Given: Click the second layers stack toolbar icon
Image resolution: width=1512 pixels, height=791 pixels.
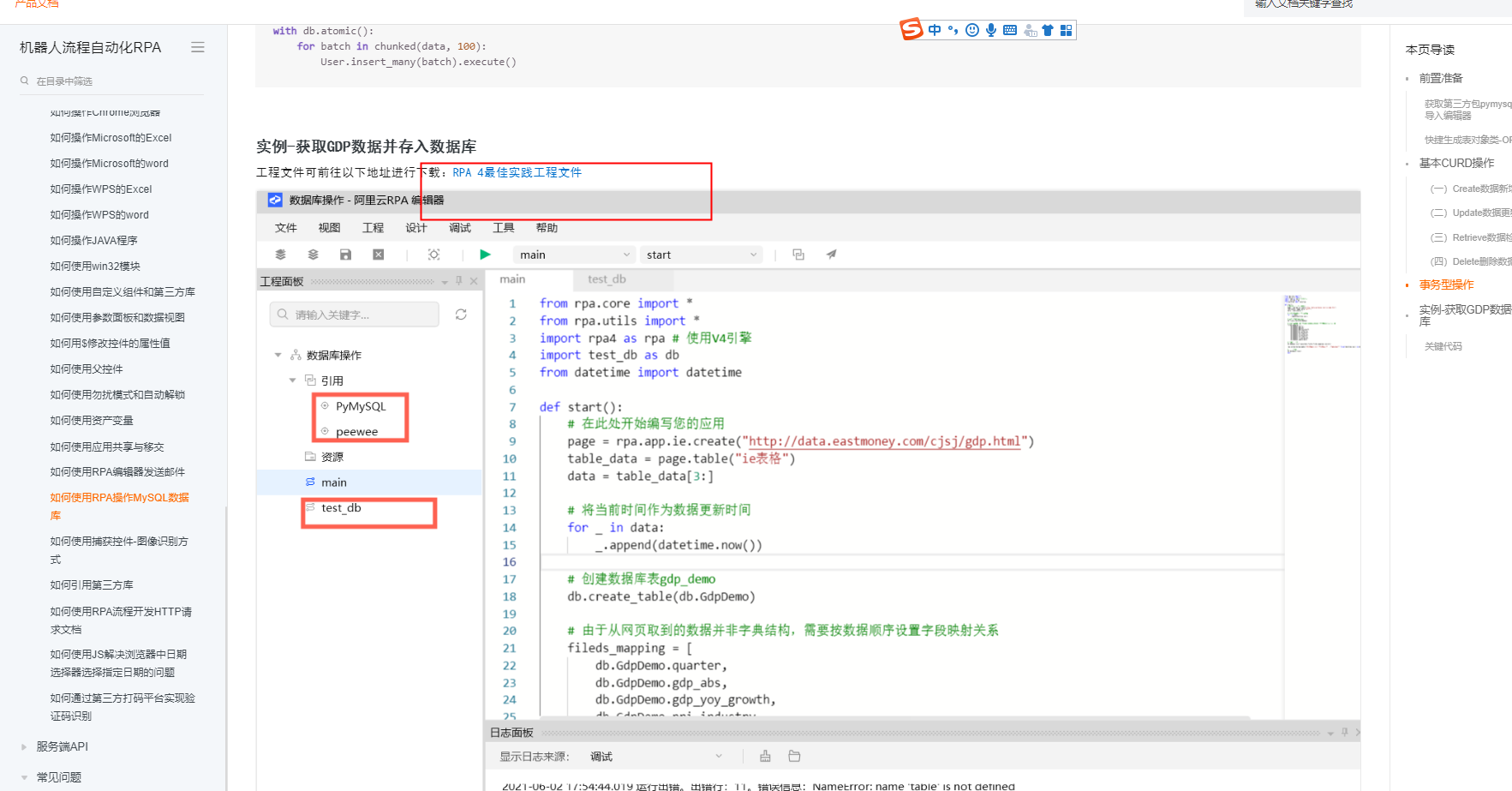Looking at the screenshot, I should 313,255.
